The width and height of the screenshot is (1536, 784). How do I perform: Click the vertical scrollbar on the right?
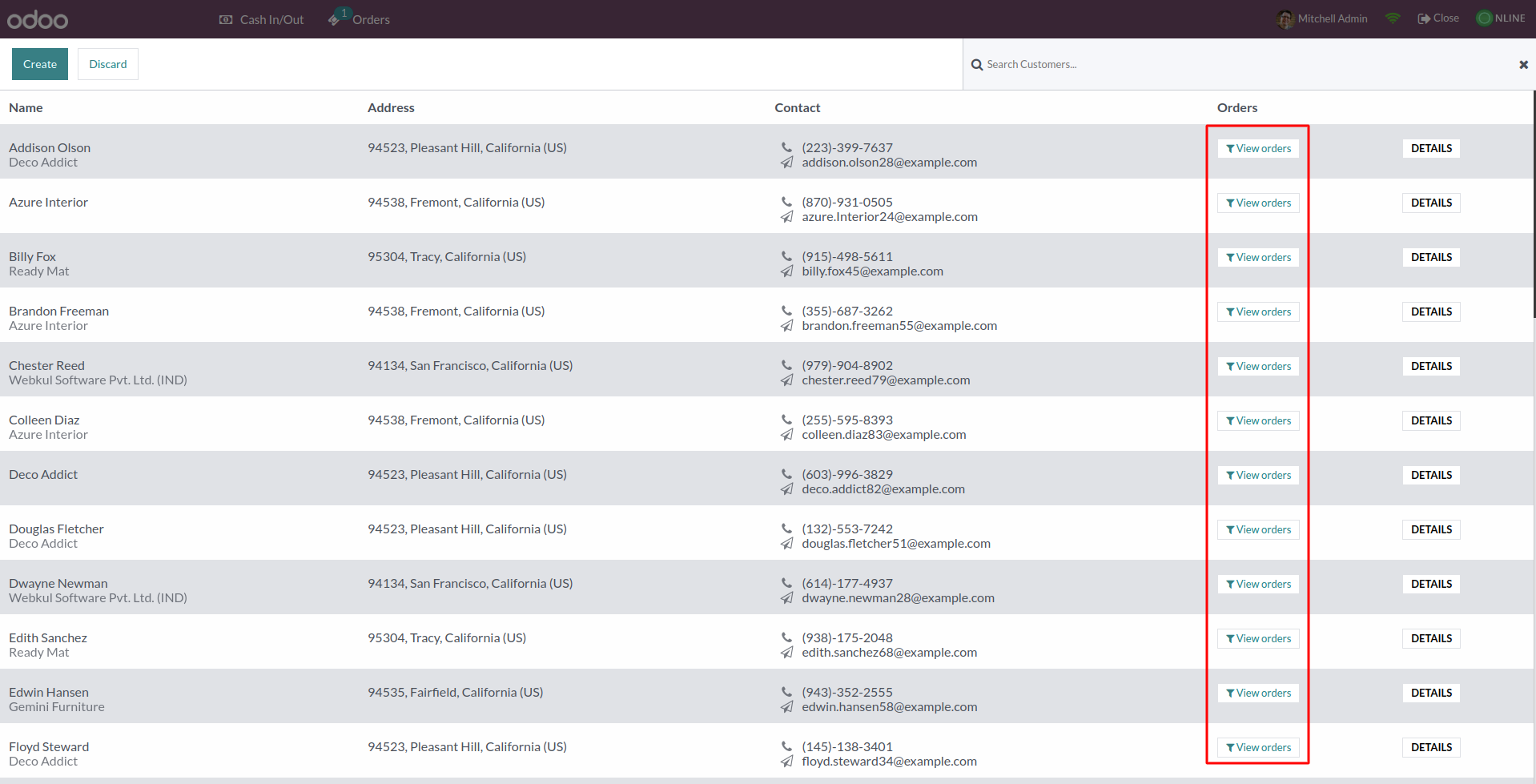point(1534,204)
